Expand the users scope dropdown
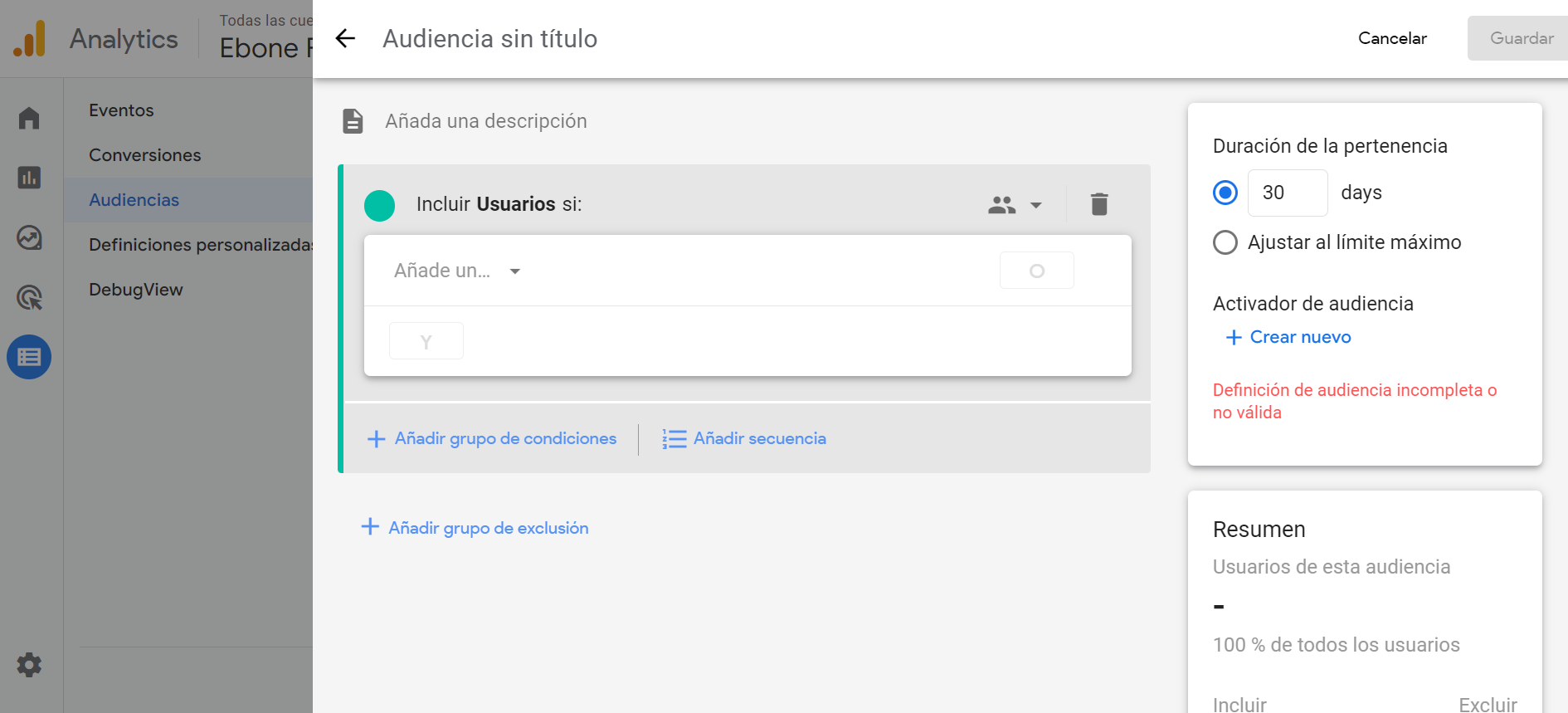The width and height of the screenshot is (1568, 713). (1015, 205)
